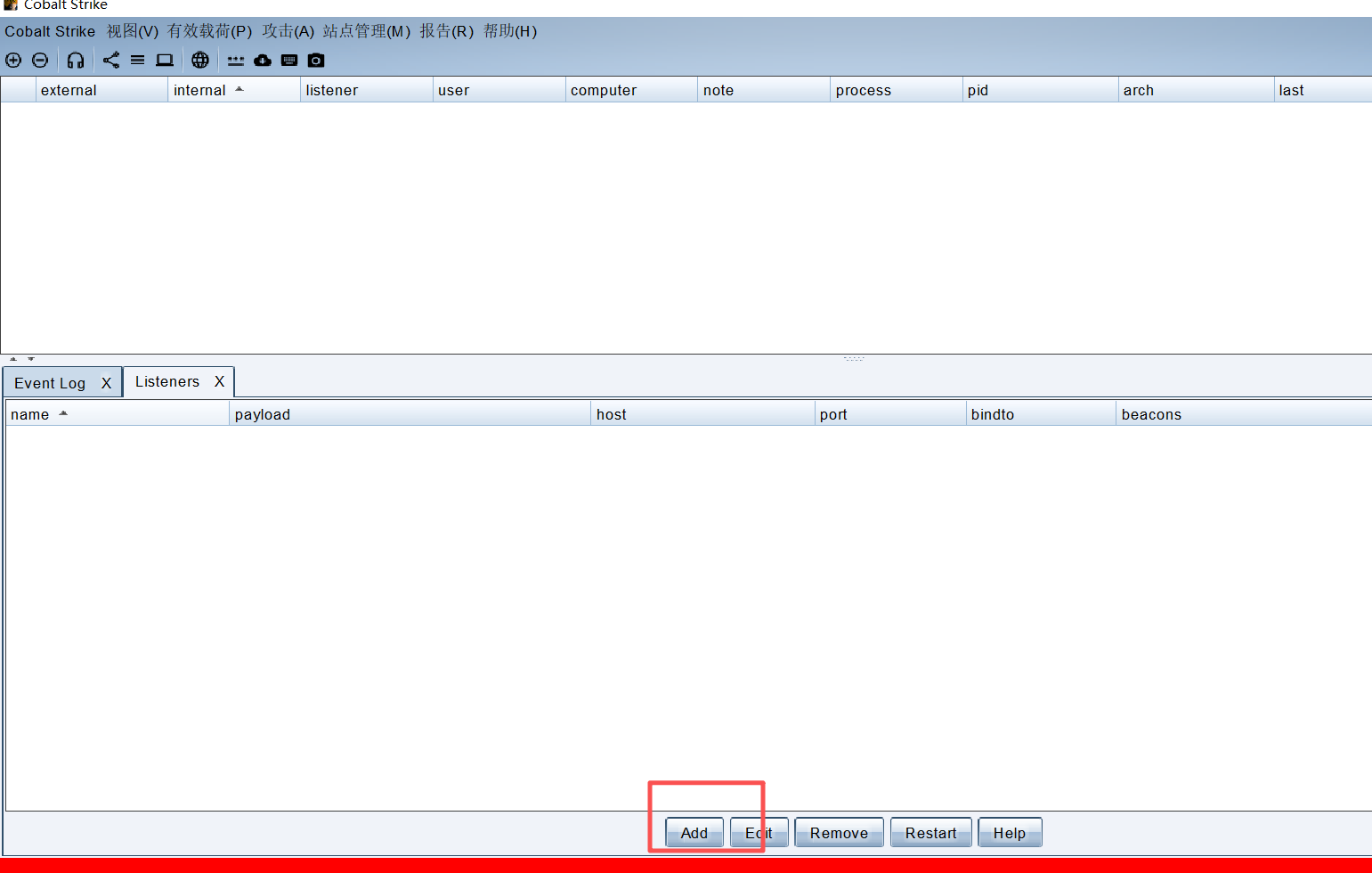View screenshots using the camera icon
1372x873 pixels.
pyautogui.click(x=316, y=61)
